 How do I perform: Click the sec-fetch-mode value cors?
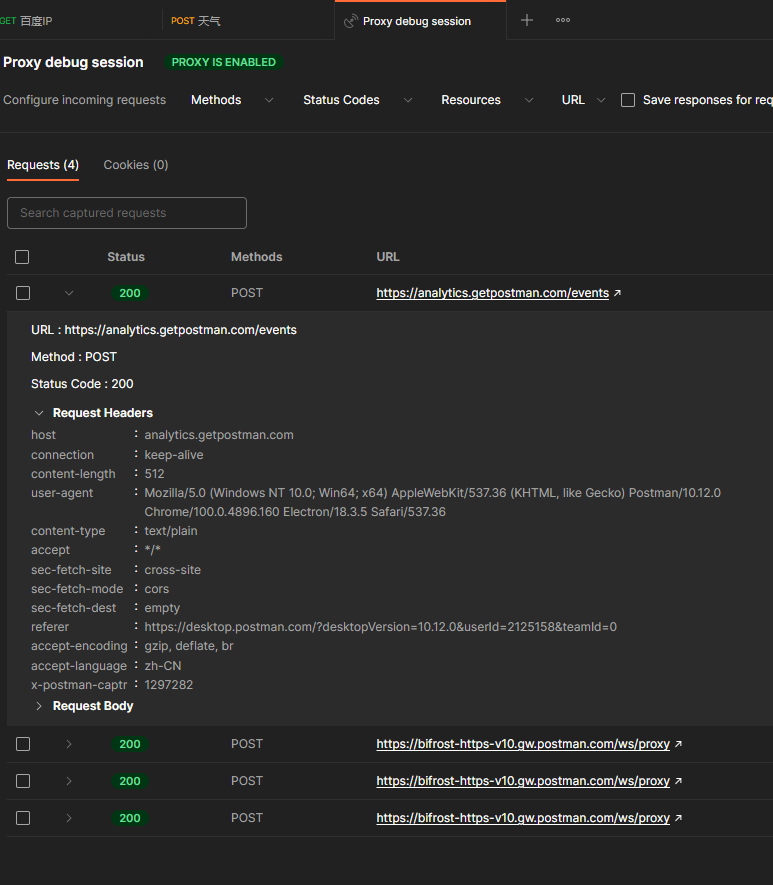coord(157,589)
